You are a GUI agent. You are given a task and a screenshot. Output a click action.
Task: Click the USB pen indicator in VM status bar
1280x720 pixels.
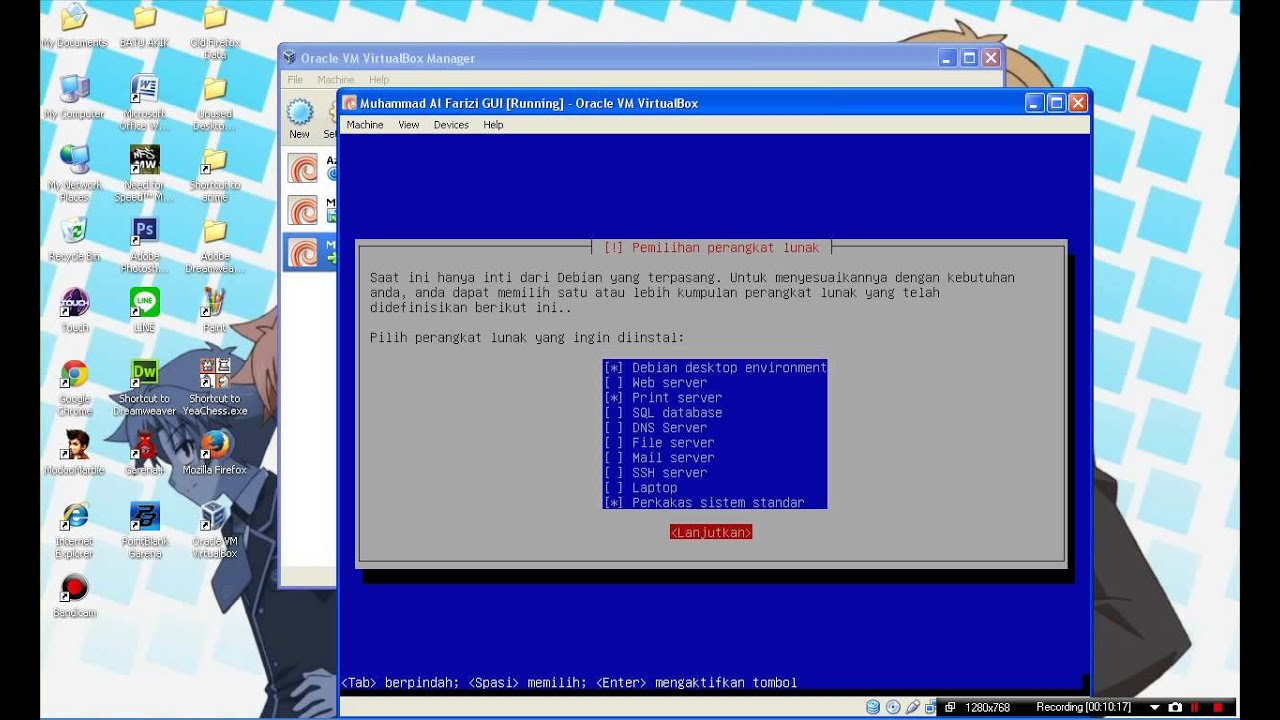[x=913, y=707]
